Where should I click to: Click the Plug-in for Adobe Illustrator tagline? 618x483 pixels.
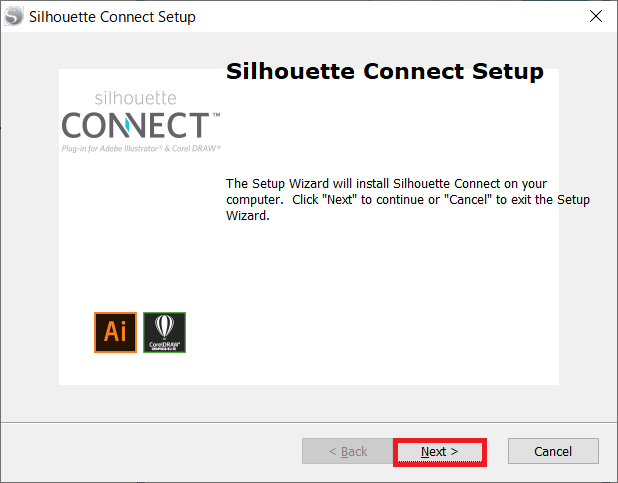click(141, 149)
